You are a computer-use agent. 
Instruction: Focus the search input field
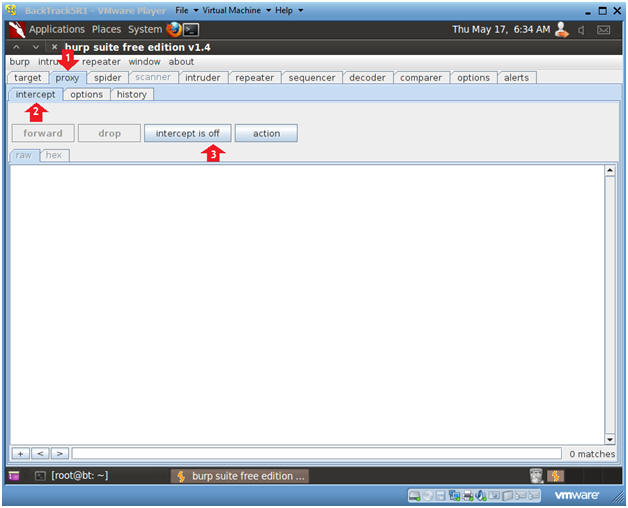(x=316, y=454)
